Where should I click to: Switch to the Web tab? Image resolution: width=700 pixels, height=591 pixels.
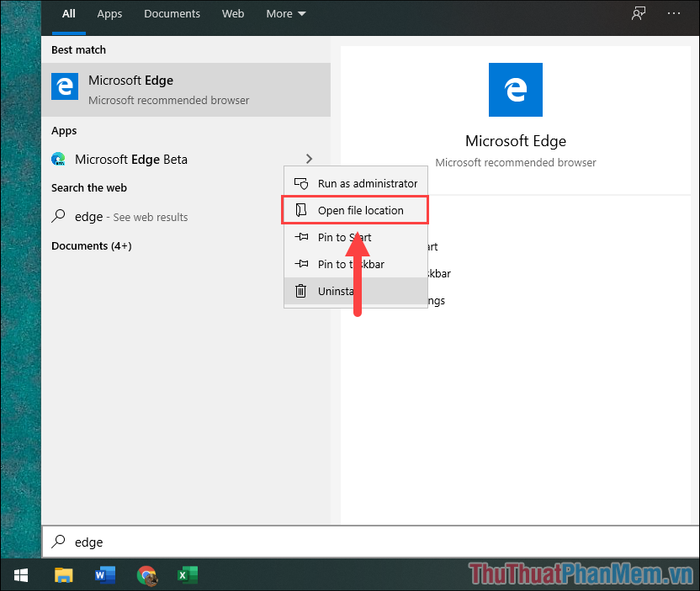coord(233,14)
